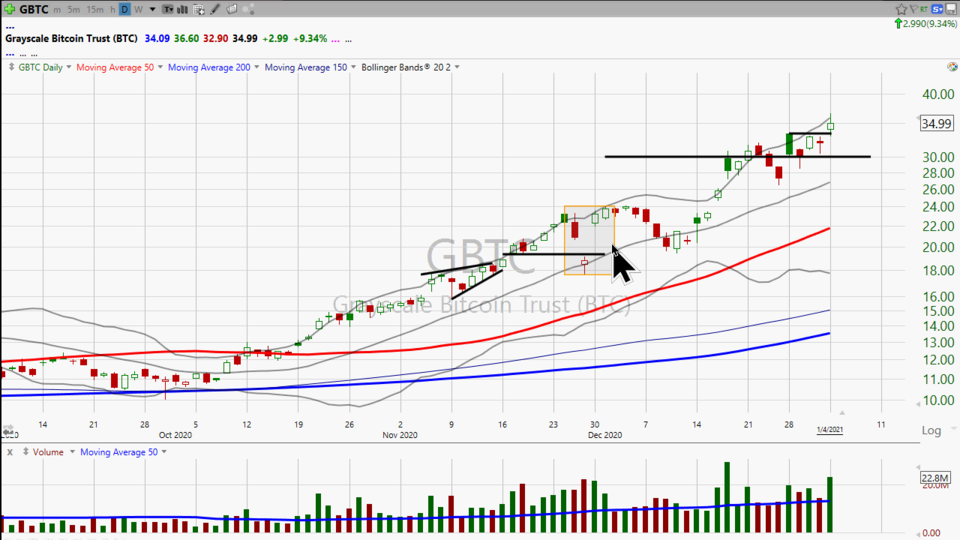Open the Volume plot dropdown arrow

pos(72,452)
